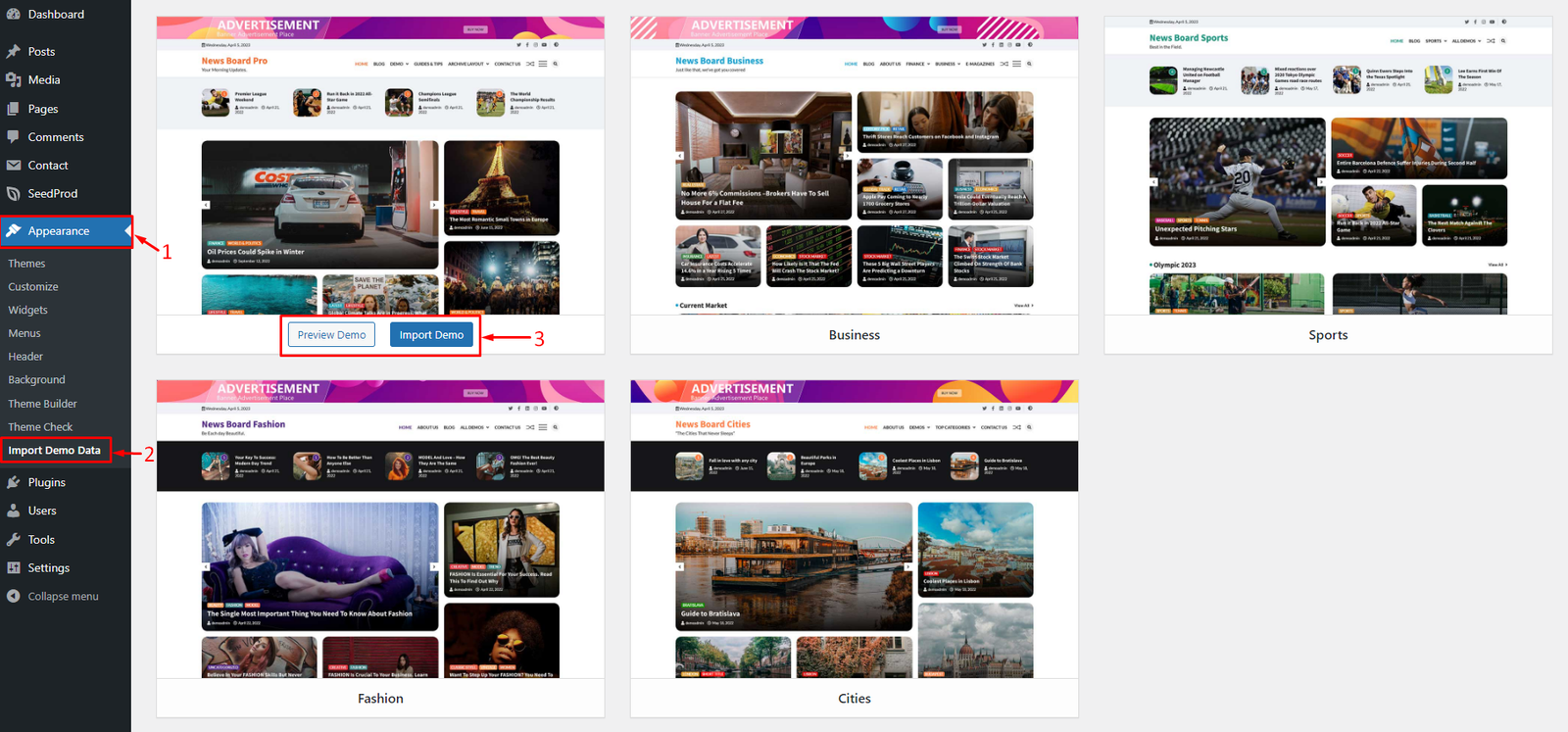Click the Business demo title
The width and height of the screenshot is (1568, 732).
855,335
